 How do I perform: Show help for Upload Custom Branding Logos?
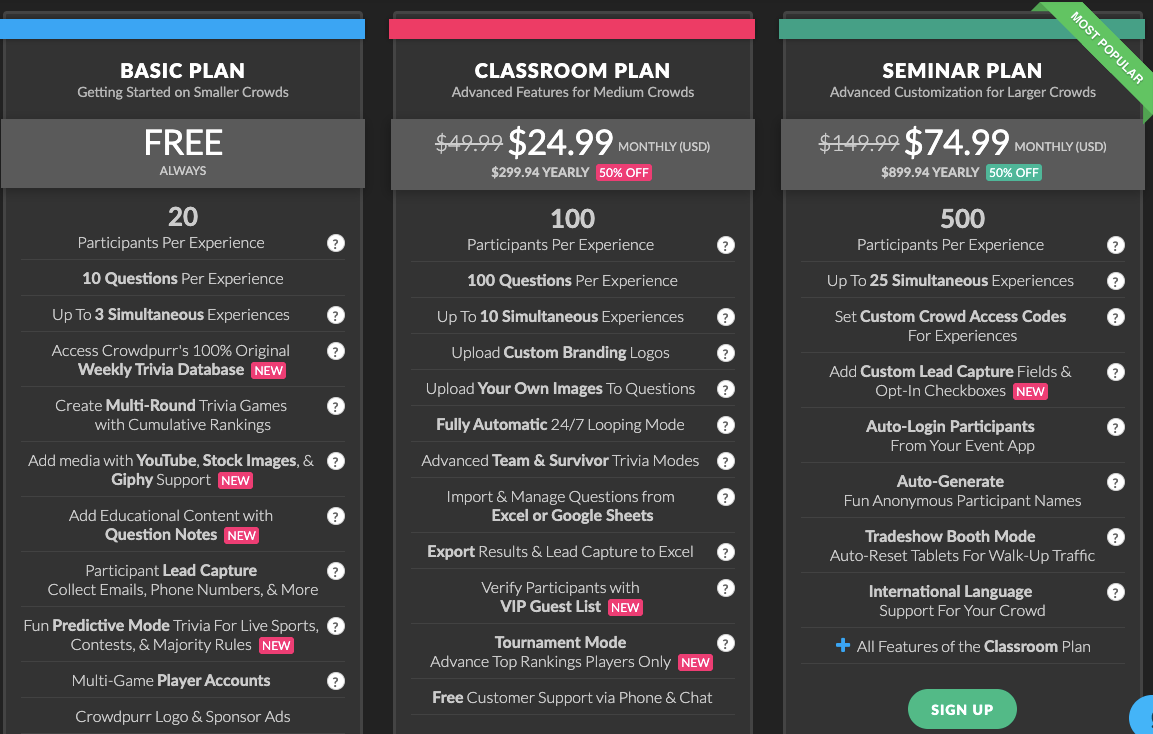point(726,353)
